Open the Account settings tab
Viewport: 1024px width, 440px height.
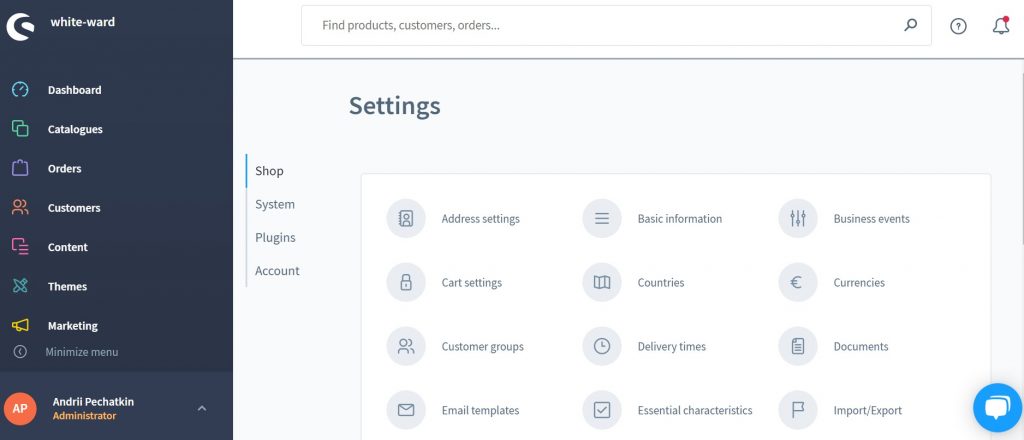pos(277,271)
